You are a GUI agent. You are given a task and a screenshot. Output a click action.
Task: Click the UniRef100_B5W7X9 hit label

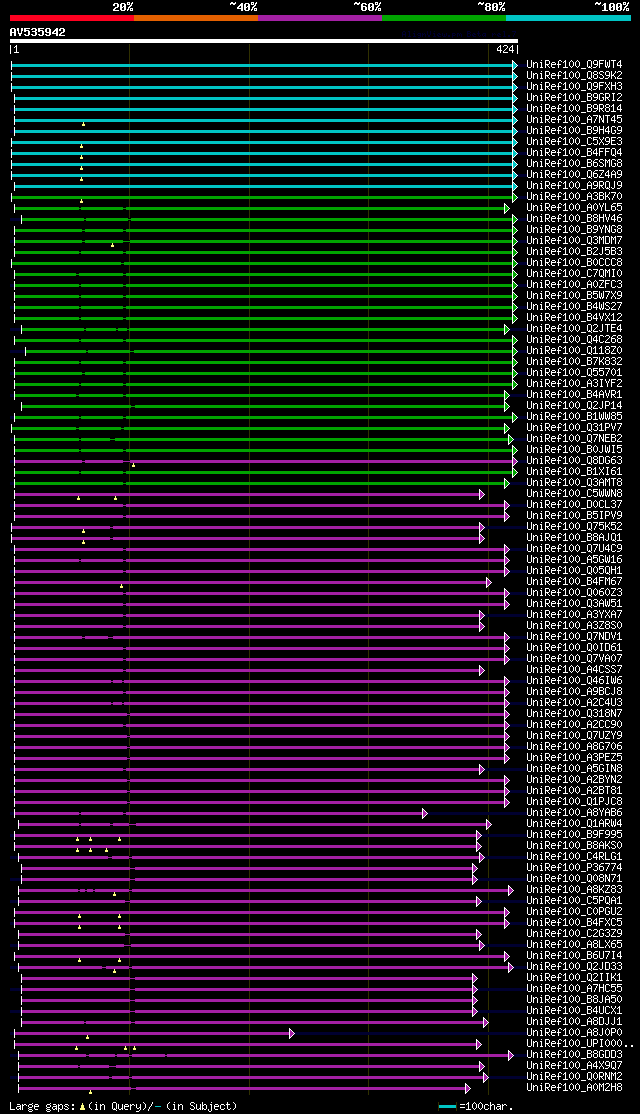tap(575, 296)
